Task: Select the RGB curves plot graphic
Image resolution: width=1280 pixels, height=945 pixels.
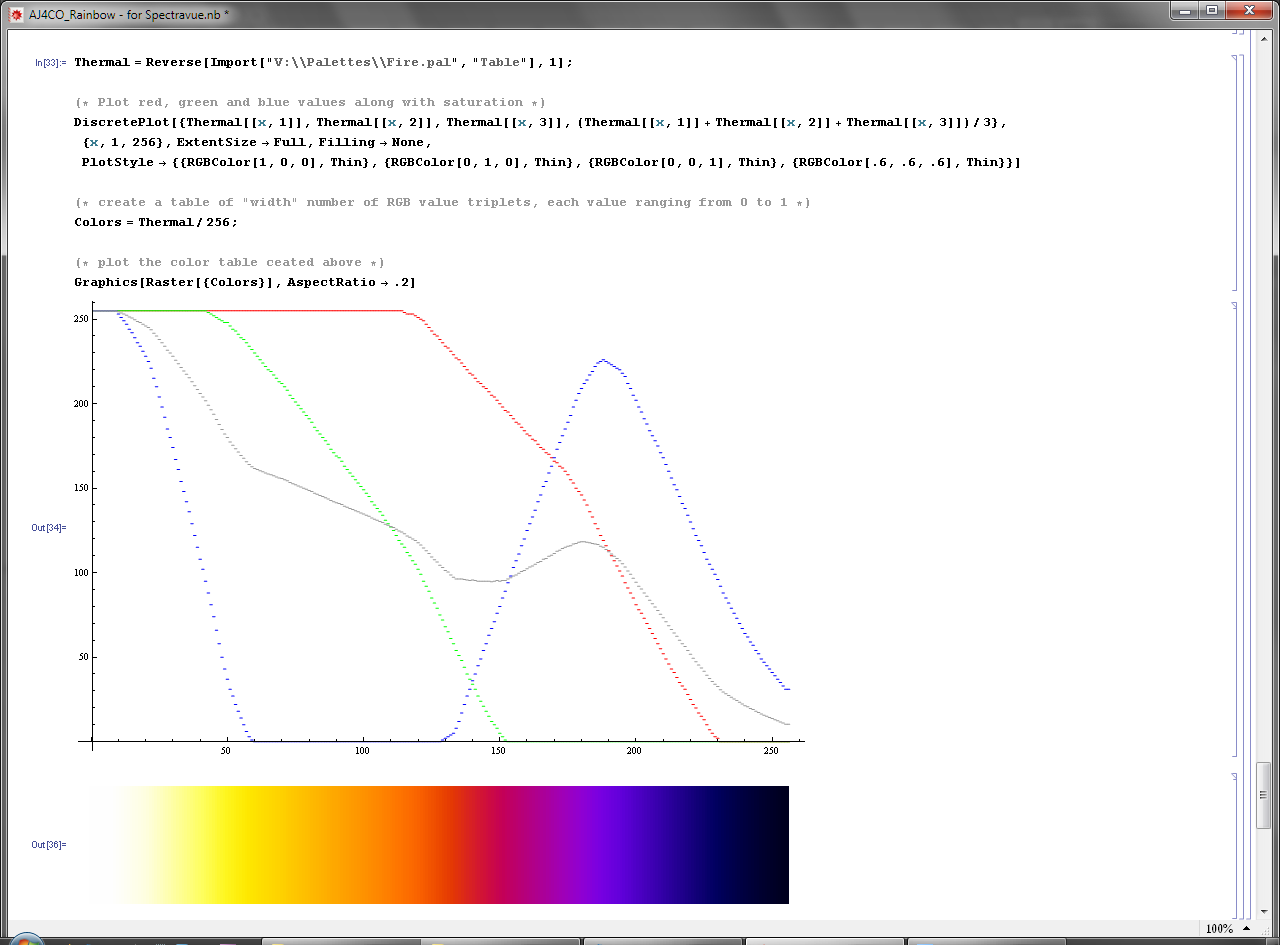Action: tap(440, 525)
